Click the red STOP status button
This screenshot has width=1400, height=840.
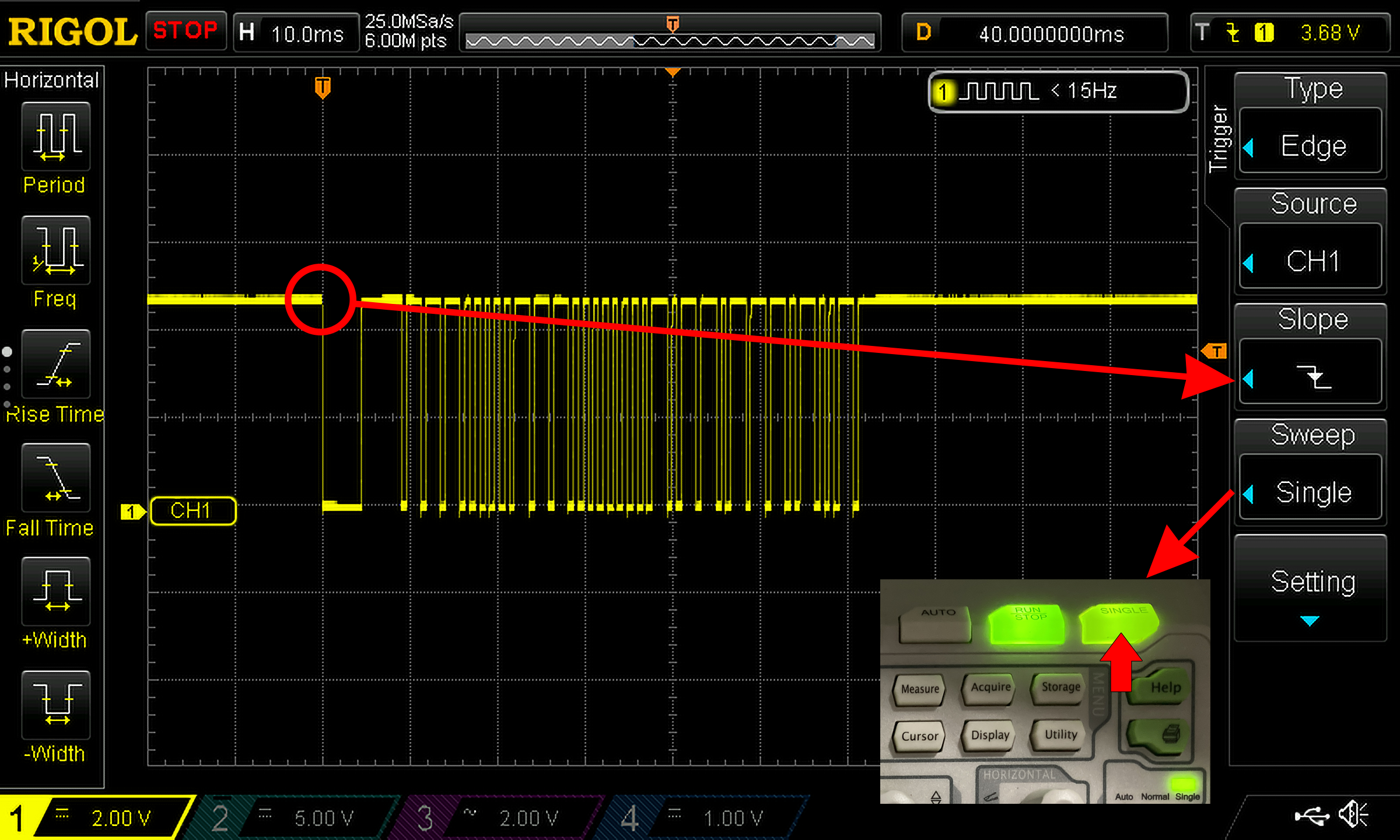[x=185, y=30]
